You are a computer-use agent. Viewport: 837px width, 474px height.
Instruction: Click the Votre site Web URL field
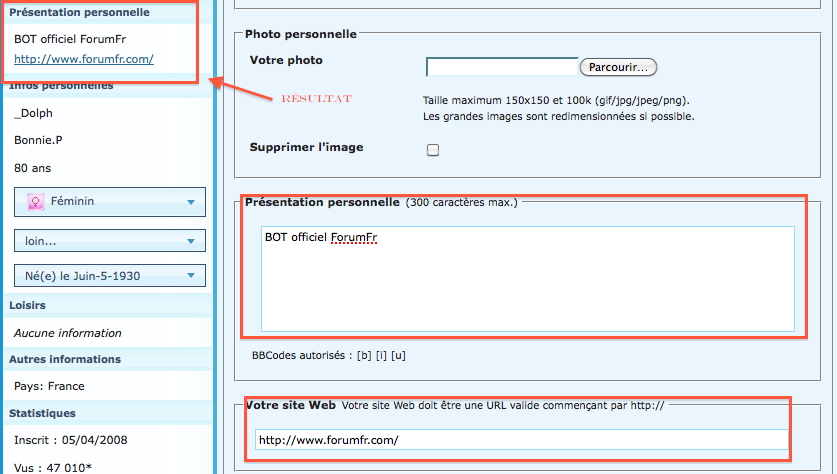coord(522,440)
